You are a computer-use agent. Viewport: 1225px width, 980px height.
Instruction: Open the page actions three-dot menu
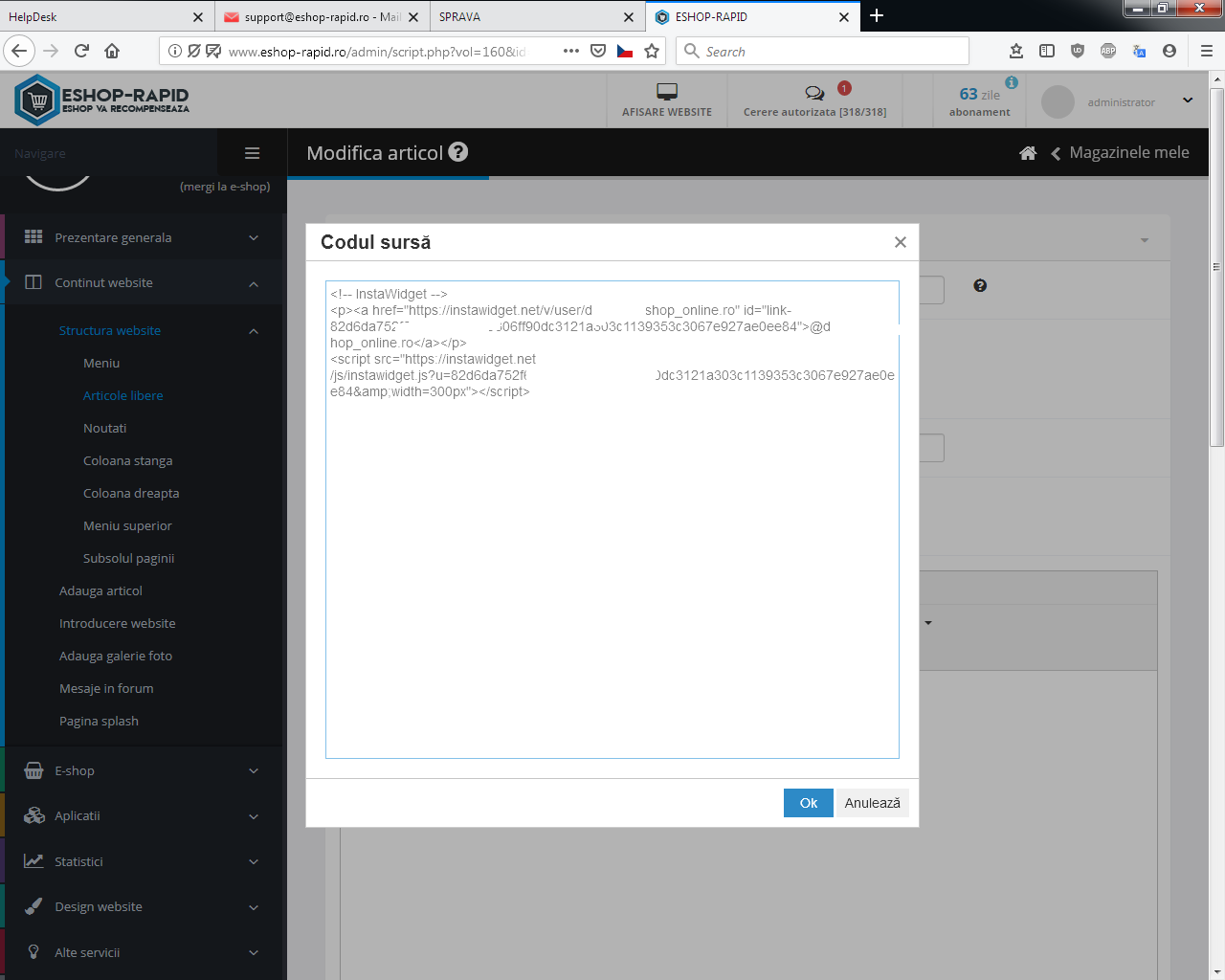tap(571, 51)
